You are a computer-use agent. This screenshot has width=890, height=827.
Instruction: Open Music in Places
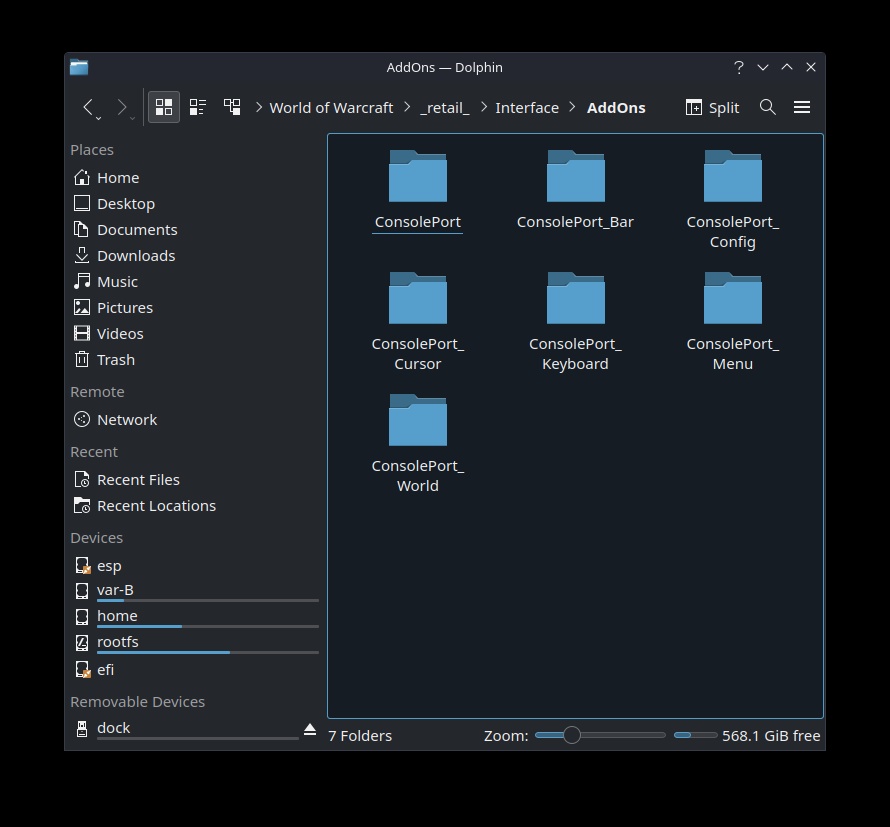(x=194, y=282)
